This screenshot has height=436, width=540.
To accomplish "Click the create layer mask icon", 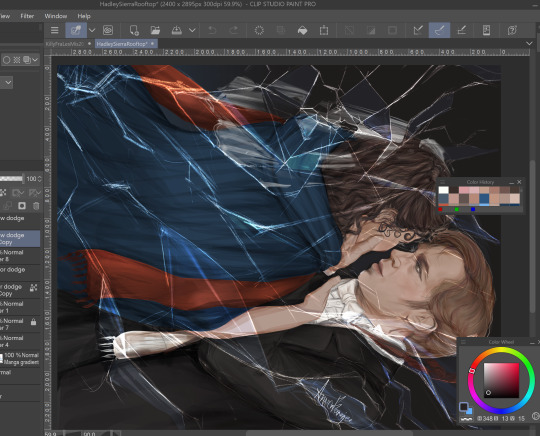I will (x=22, y=206).
